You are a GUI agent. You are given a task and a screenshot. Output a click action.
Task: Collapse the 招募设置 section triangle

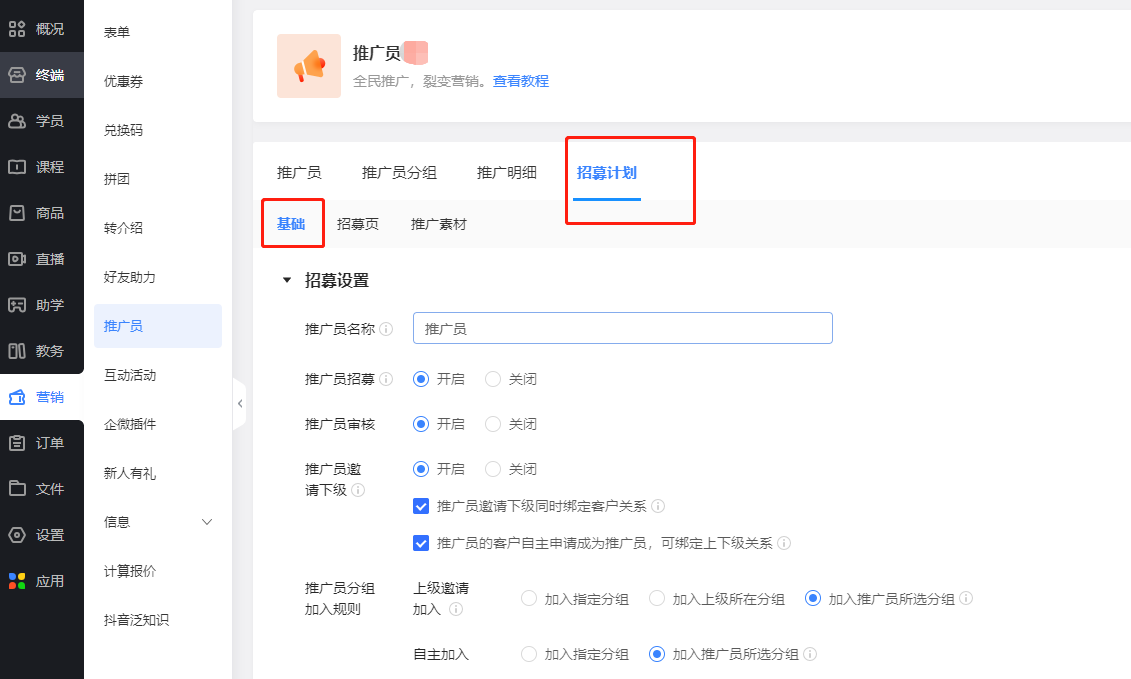[287, 281]
